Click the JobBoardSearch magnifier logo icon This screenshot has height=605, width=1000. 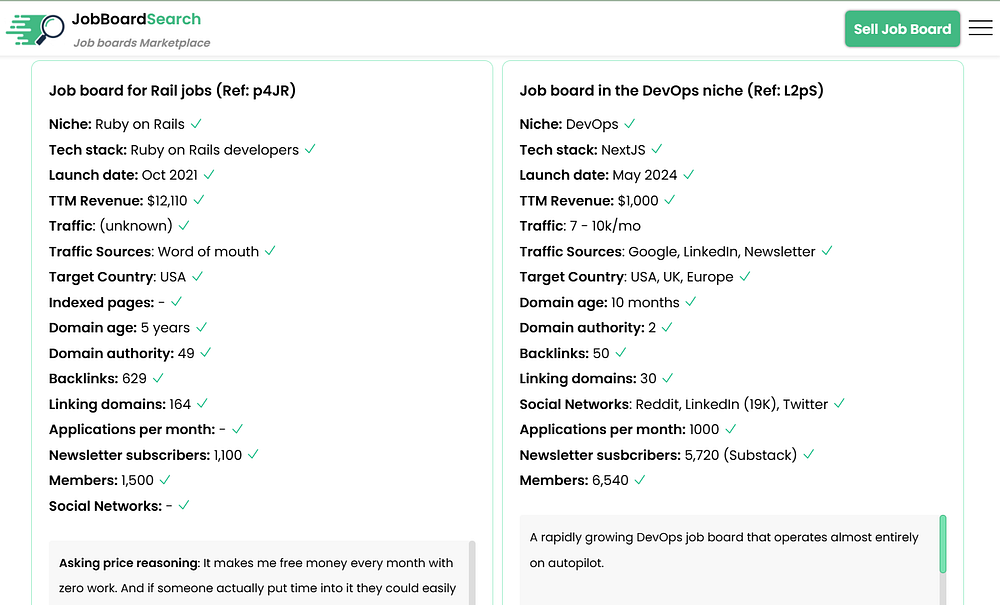(x=35, y=29)
